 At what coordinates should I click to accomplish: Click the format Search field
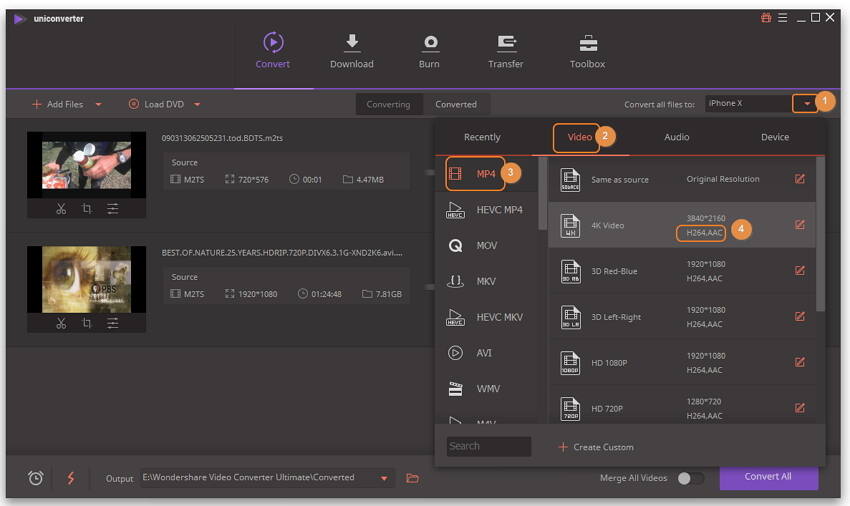coord(488,446)
